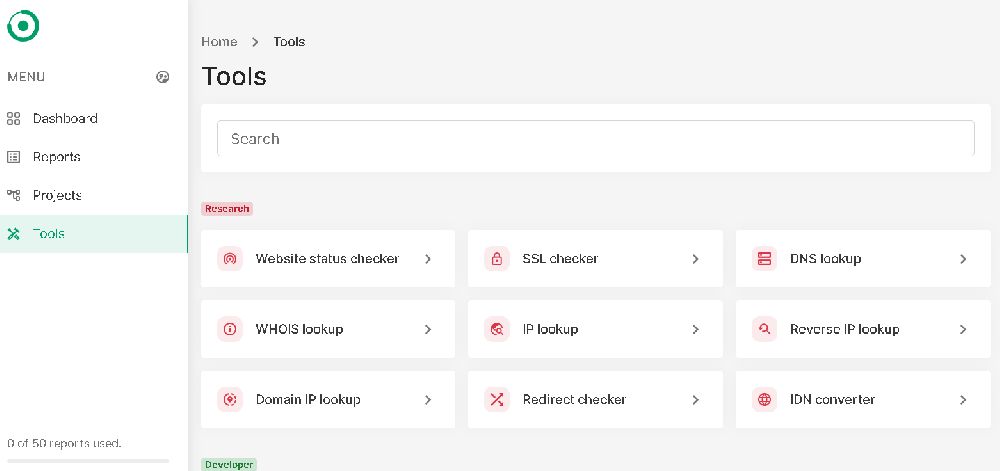Click the Website status checker icon
This screenshot has width=1000, height=471.
(x=230, y=259)
